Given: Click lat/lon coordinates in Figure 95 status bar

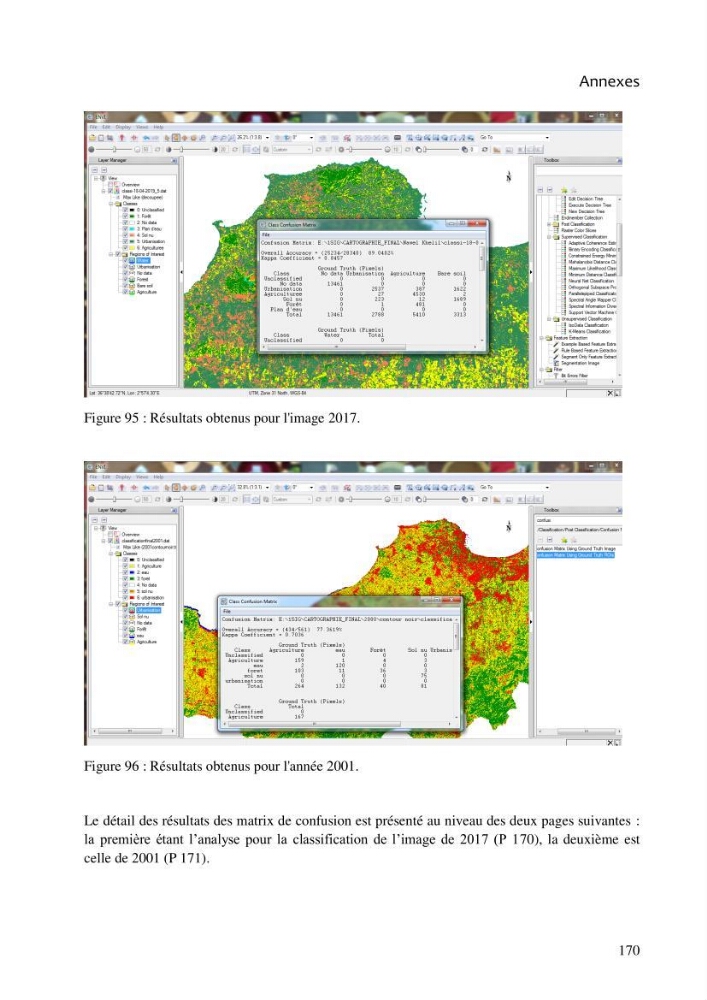Looking at the screenshot, I should point(125,393).
